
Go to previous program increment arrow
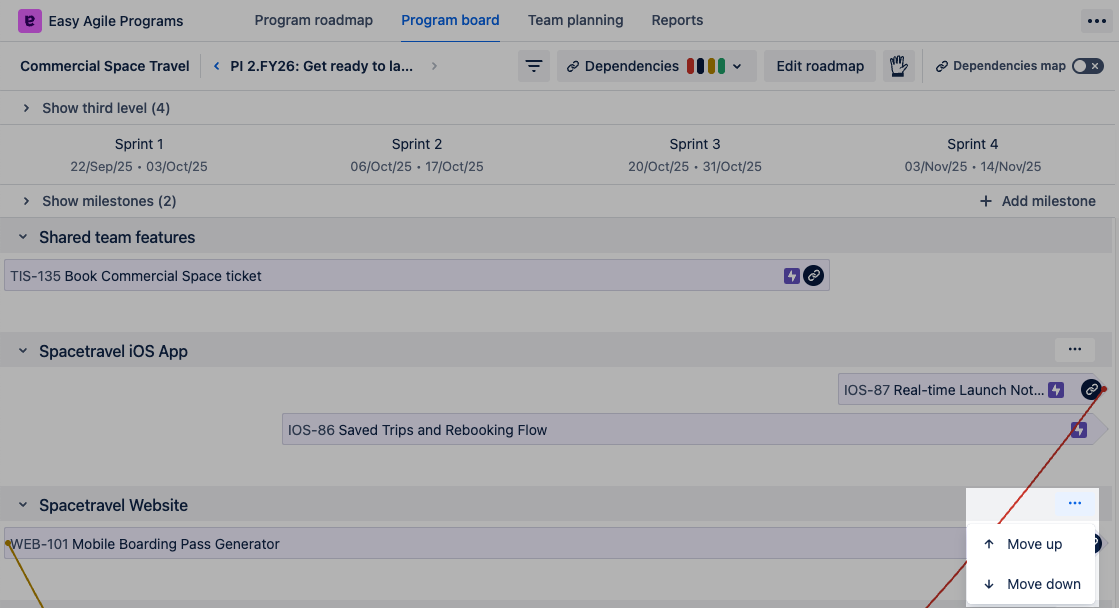pos(216,66)
